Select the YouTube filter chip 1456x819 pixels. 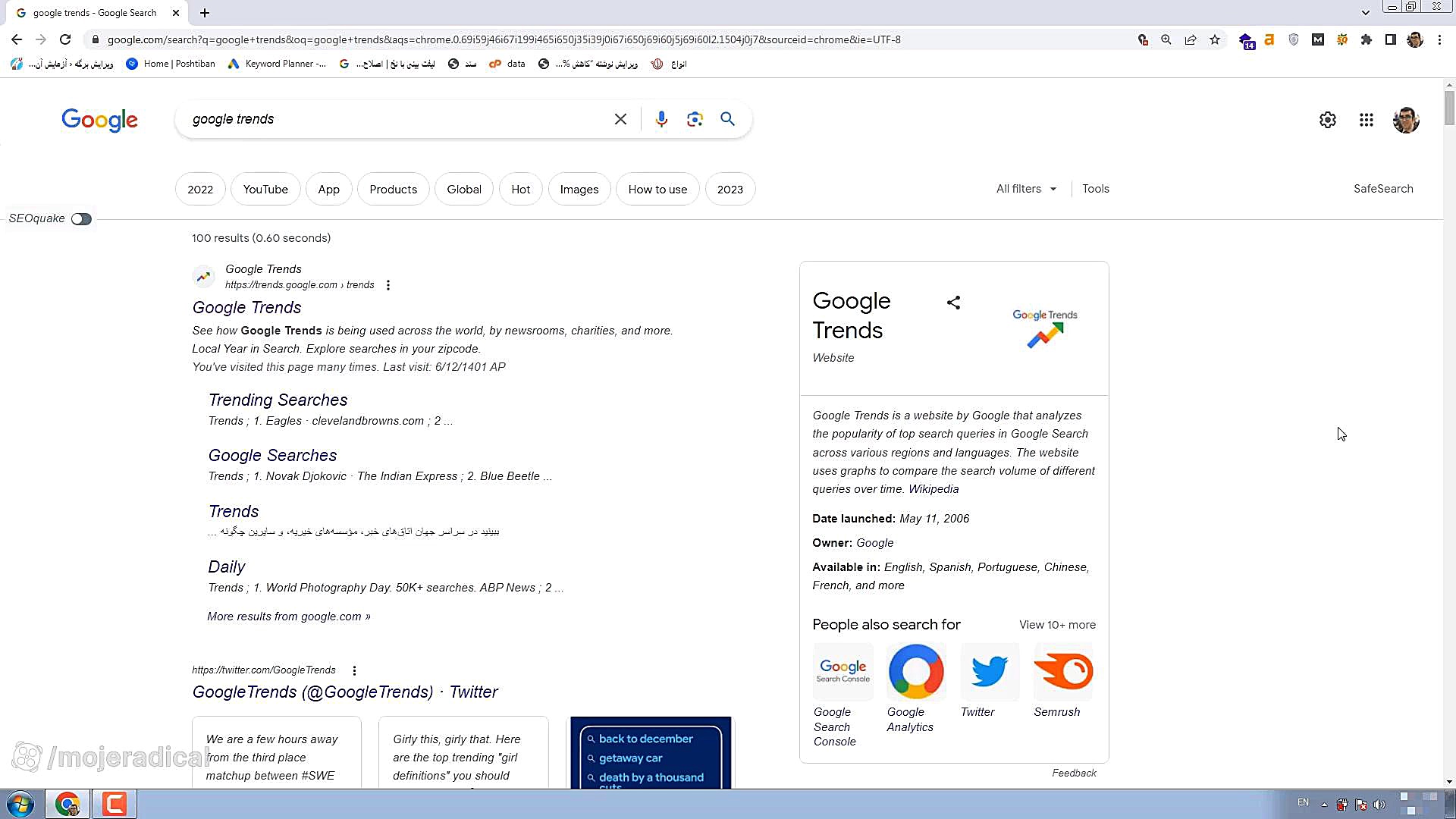click(x=265, y=190)
